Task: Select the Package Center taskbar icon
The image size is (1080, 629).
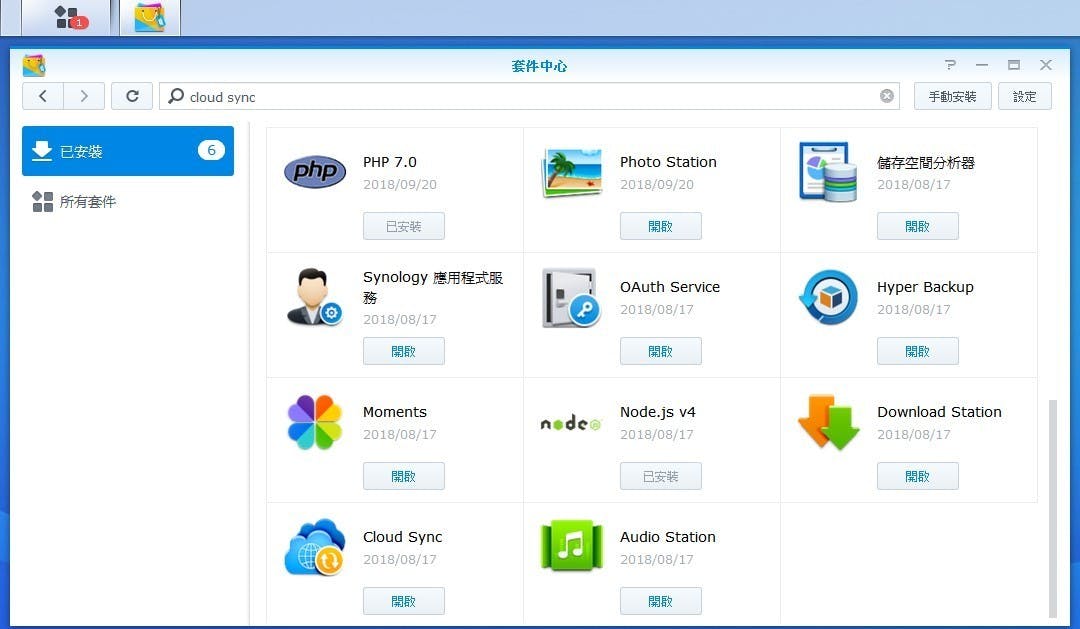Action: pos(149,17)
